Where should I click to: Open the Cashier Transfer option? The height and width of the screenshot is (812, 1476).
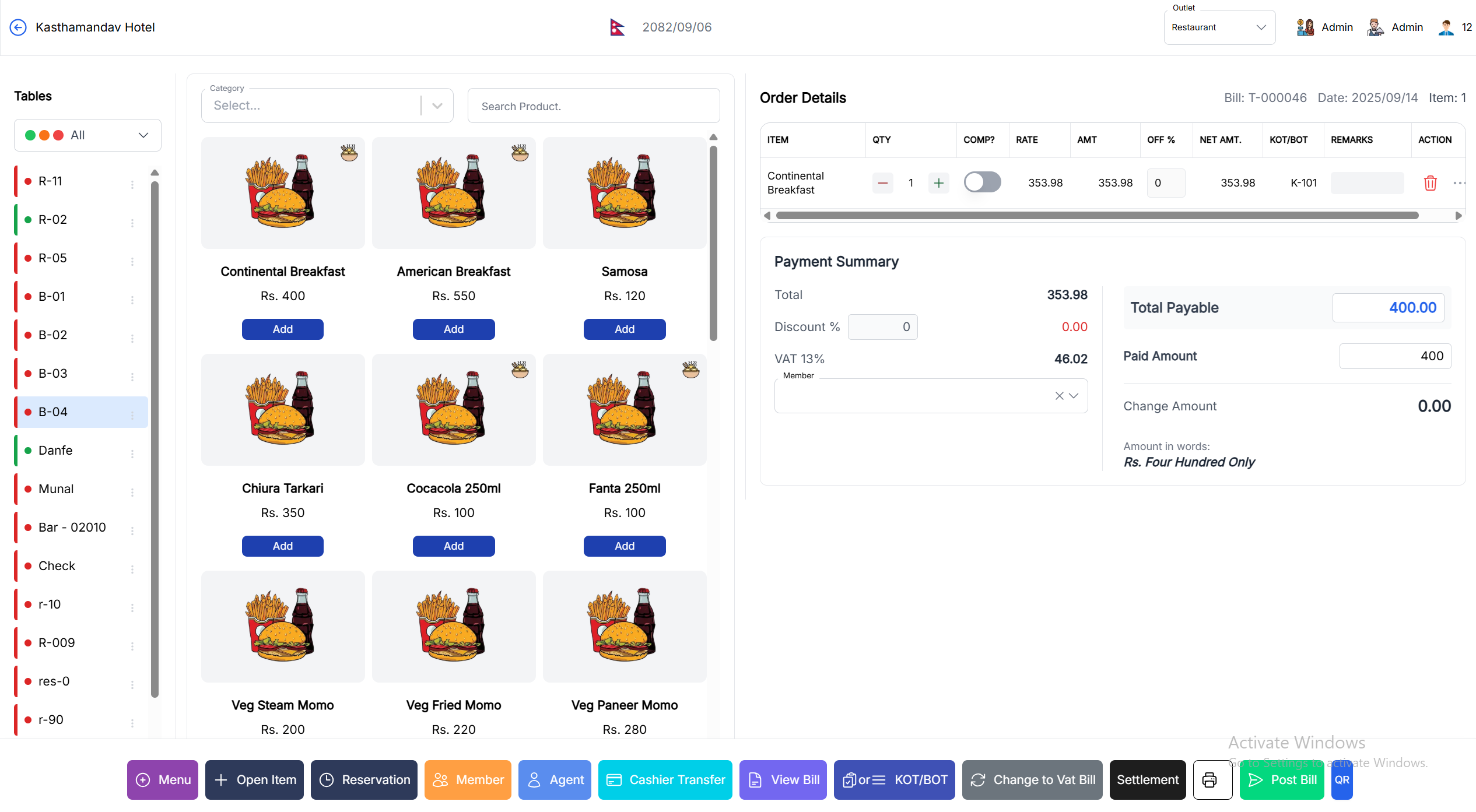665,780
